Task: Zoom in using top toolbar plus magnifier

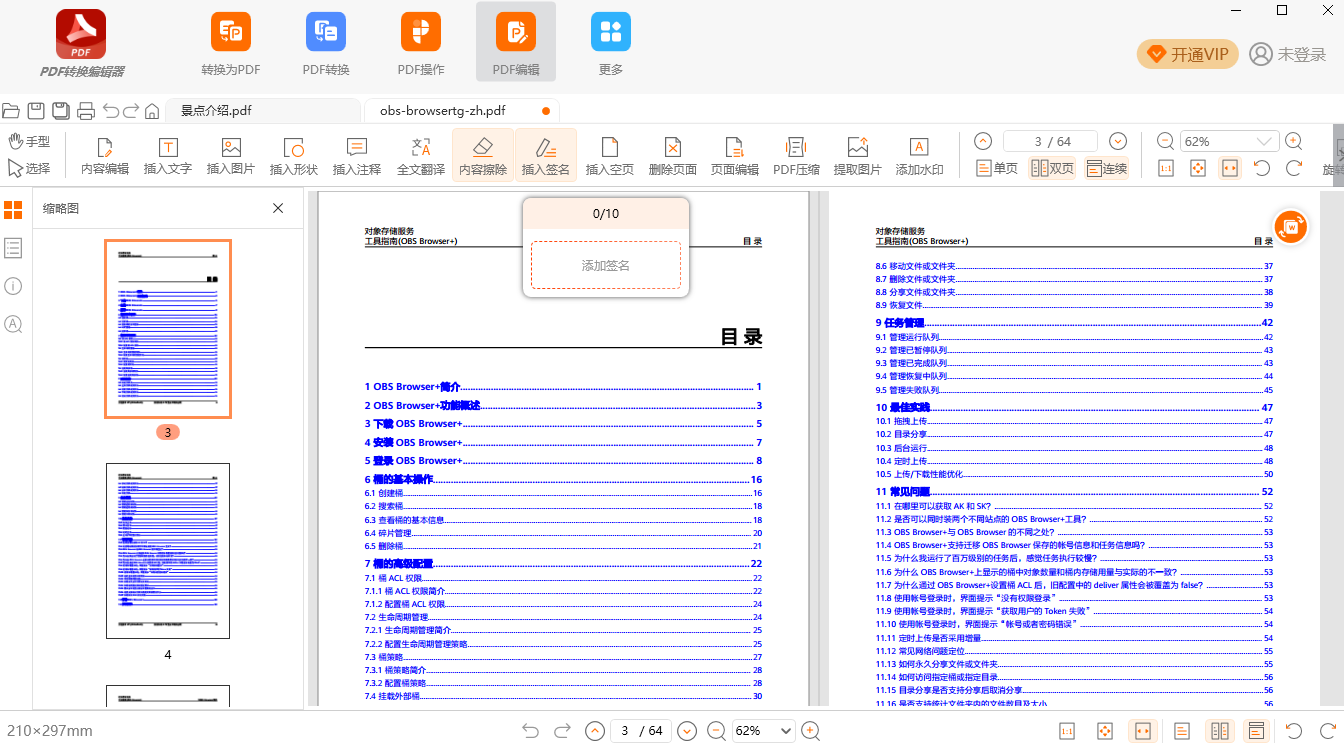Action: pyautogui.click(x=1293, y=142)
